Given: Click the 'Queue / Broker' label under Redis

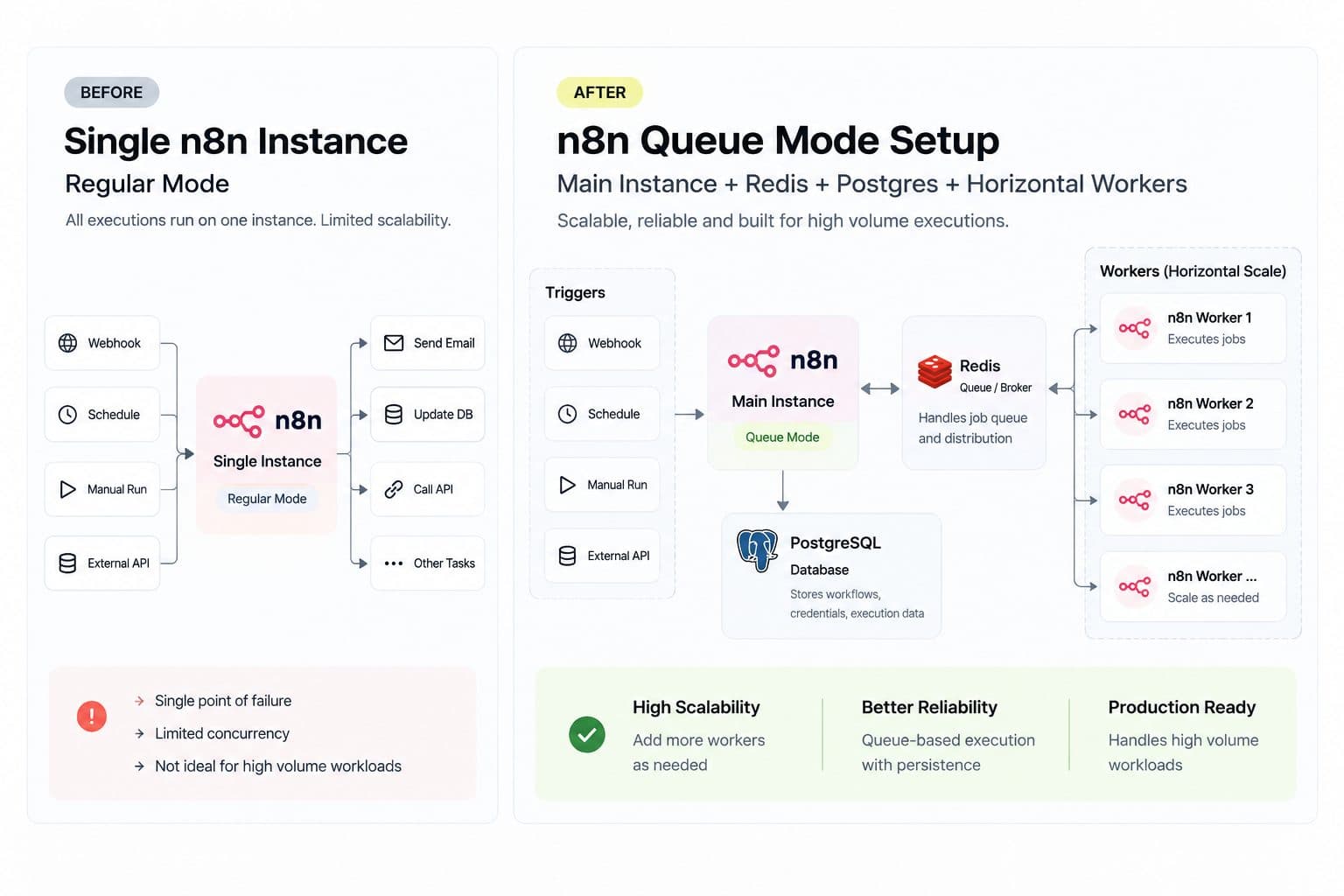Looking at the screenshot, I should coord(996,388).
